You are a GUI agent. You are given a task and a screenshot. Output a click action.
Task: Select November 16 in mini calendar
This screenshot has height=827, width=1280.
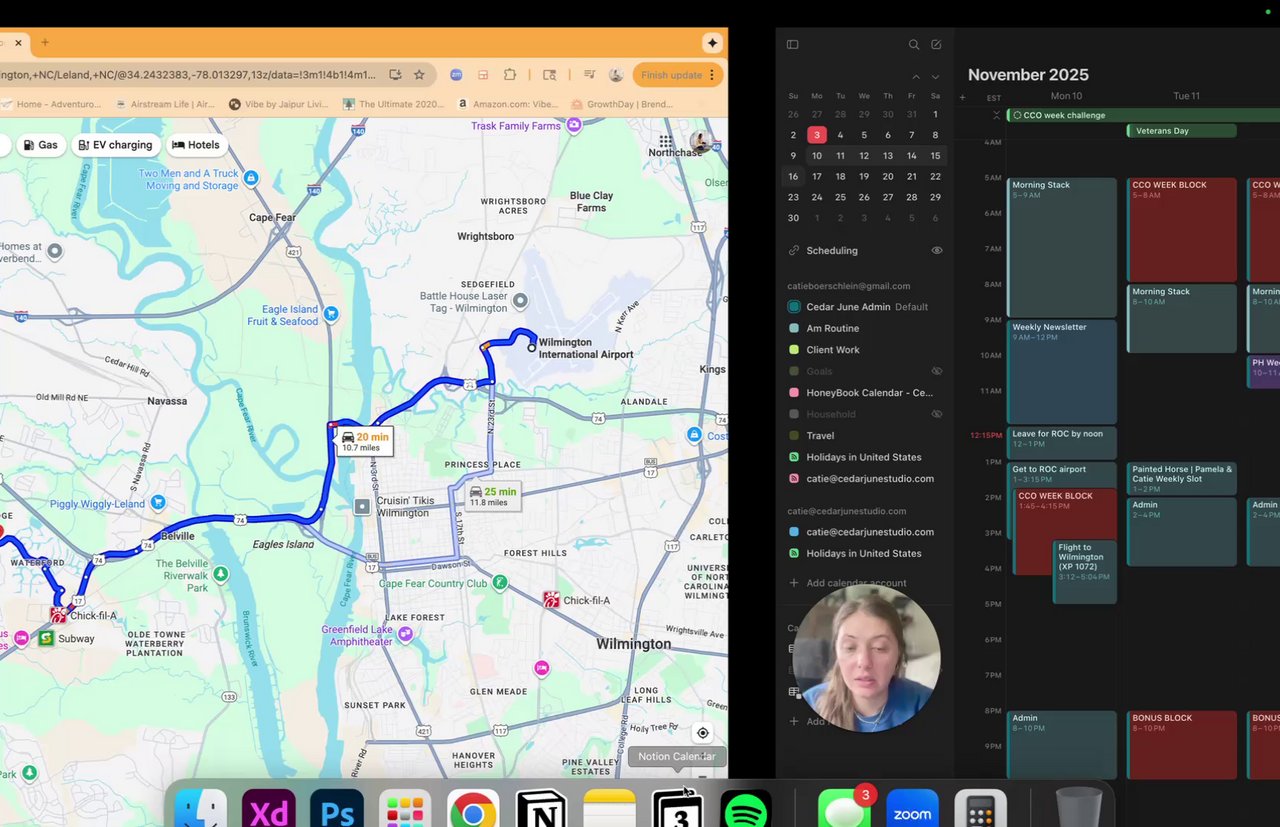(x=793, y=176)
